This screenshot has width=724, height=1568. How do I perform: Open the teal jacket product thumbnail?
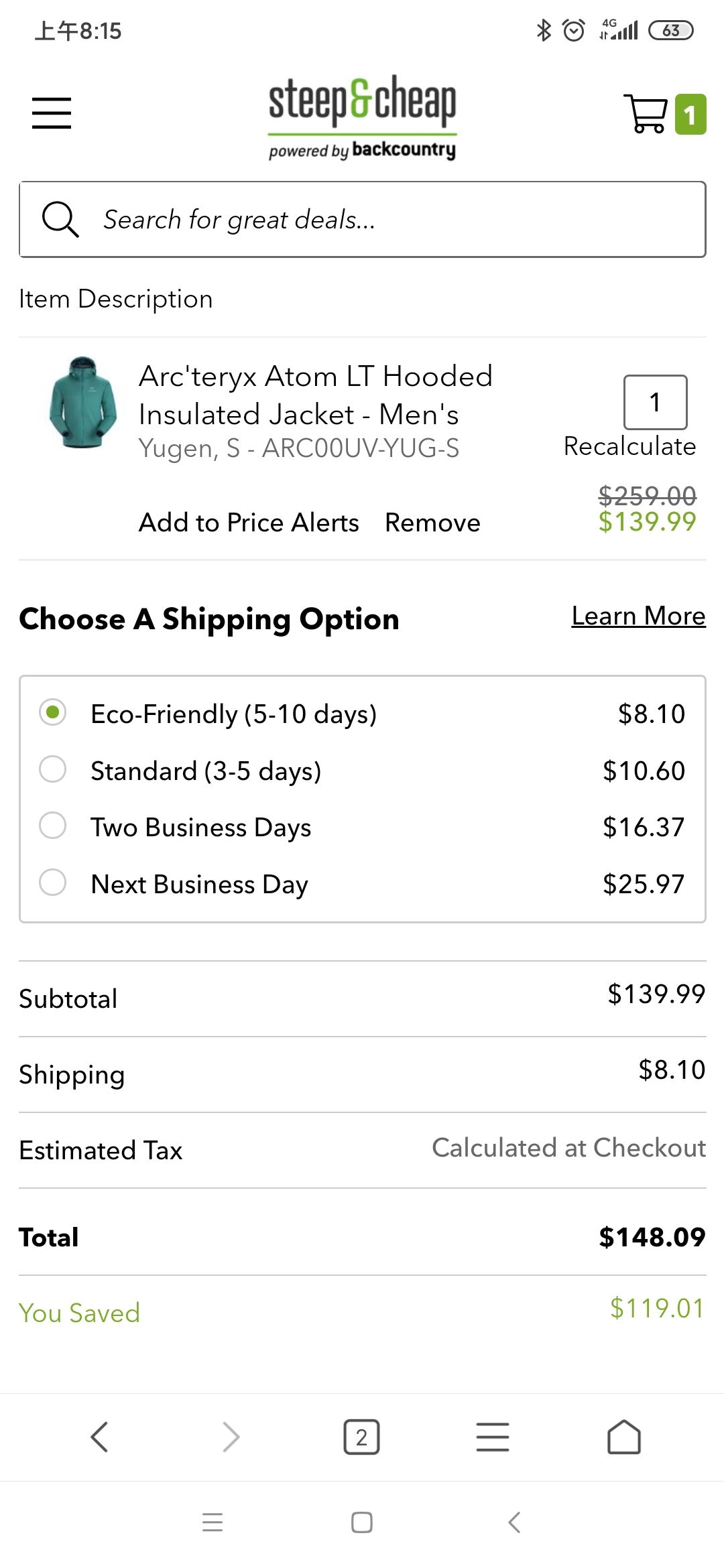coord(82,402)
